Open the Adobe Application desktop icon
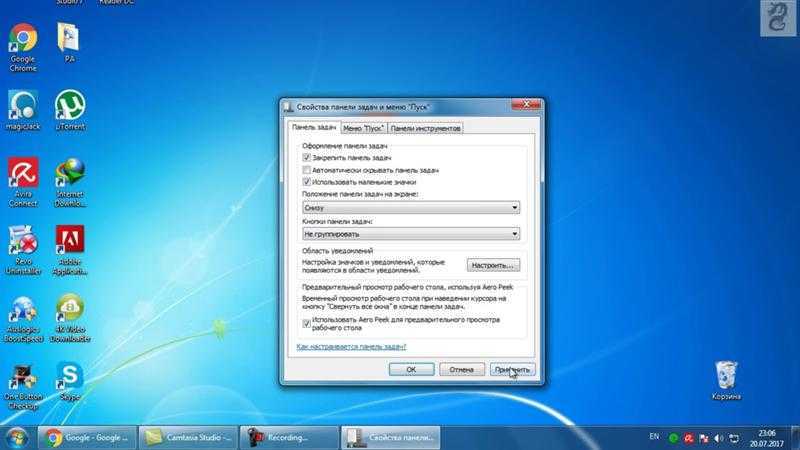 (70, 250)
